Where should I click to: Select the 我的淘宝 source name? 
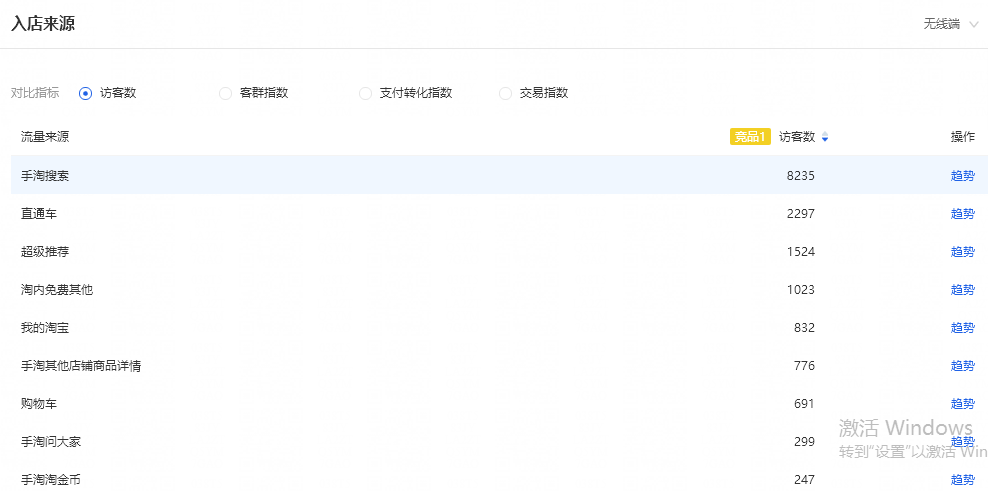point(45,327)
